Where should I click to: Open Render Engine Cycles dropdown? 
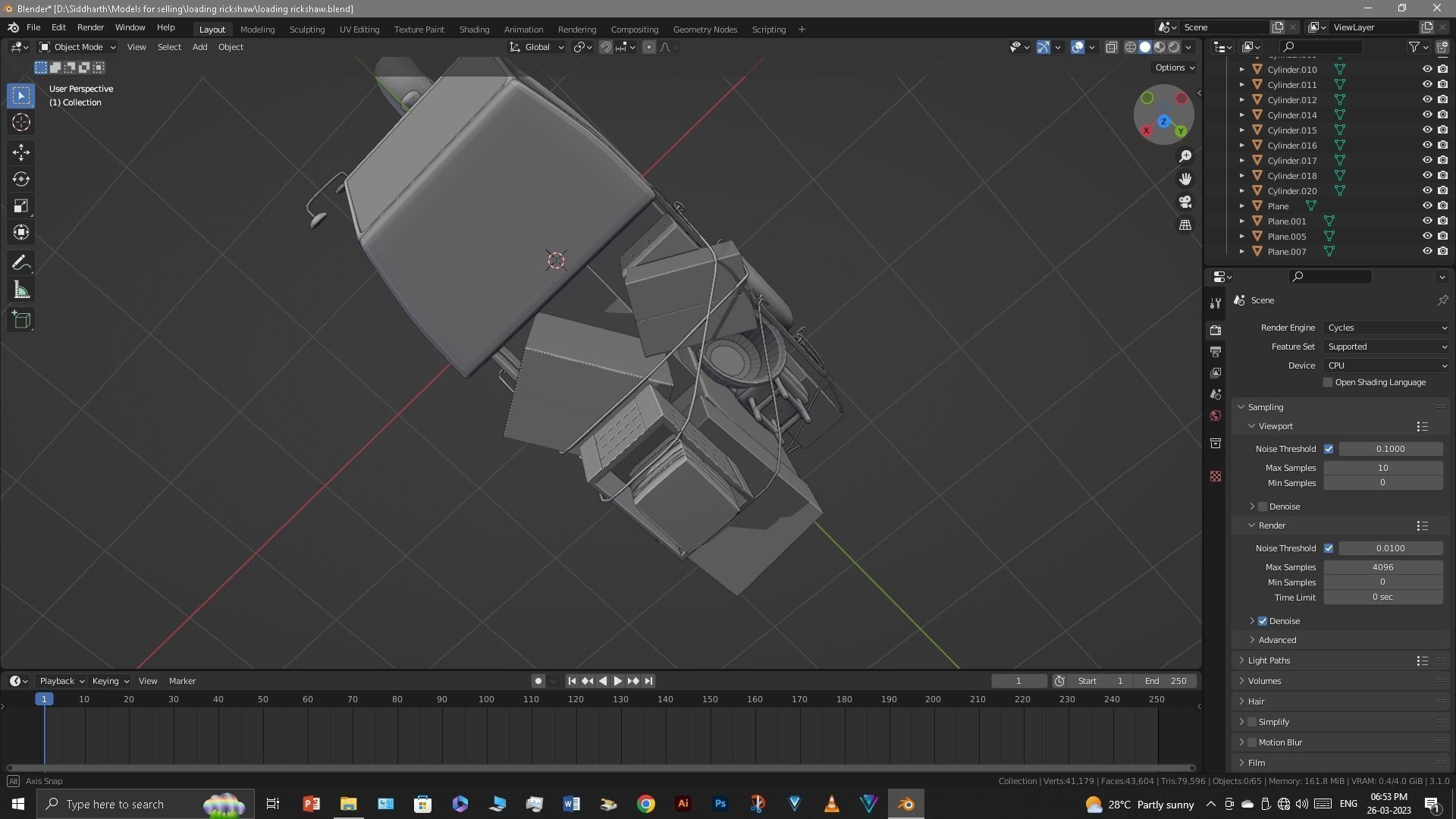click(1386, 328)
